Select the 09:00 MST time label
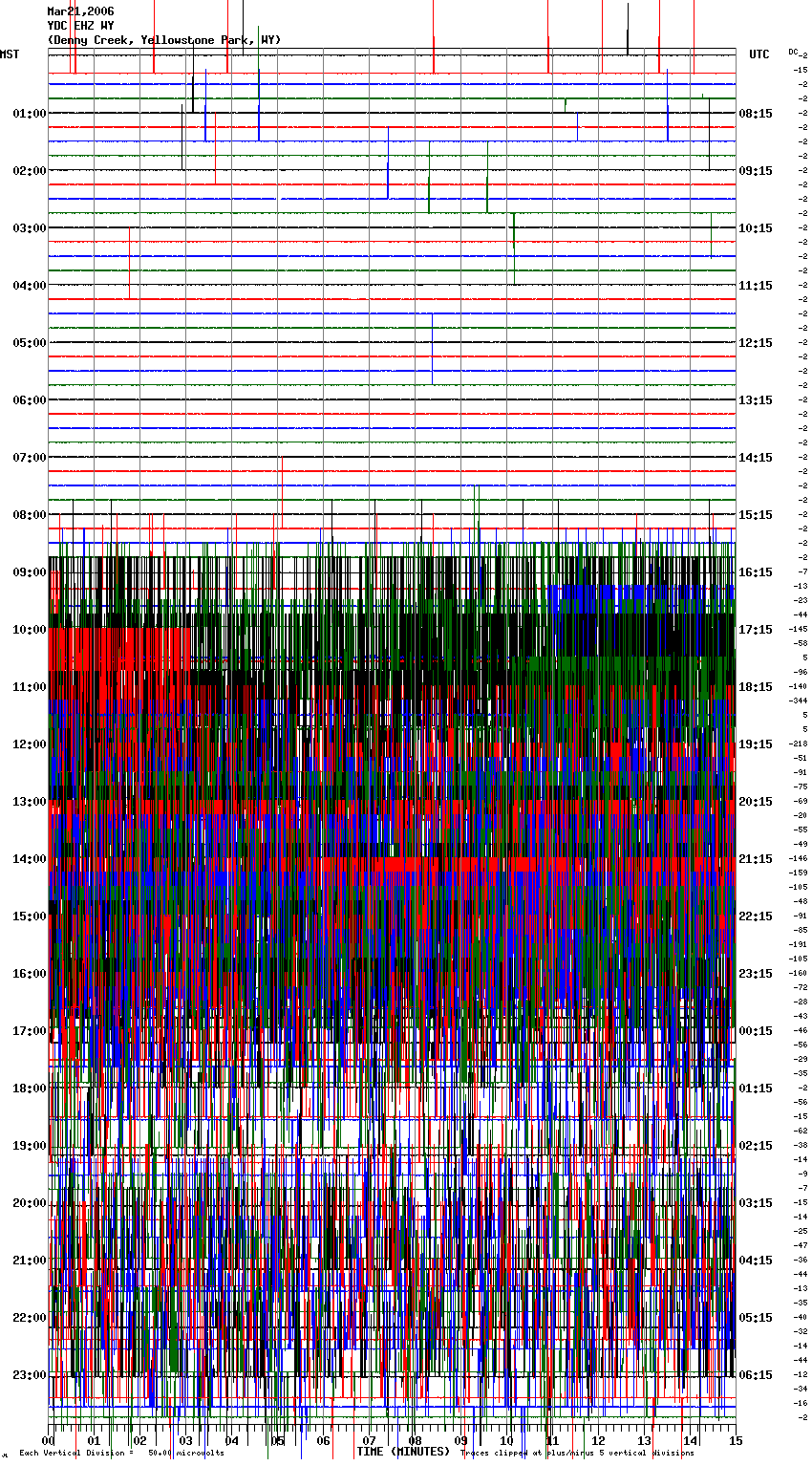The height and width of the screenshot is (1466, 812). pyautogui.click(x=30, y=572)
